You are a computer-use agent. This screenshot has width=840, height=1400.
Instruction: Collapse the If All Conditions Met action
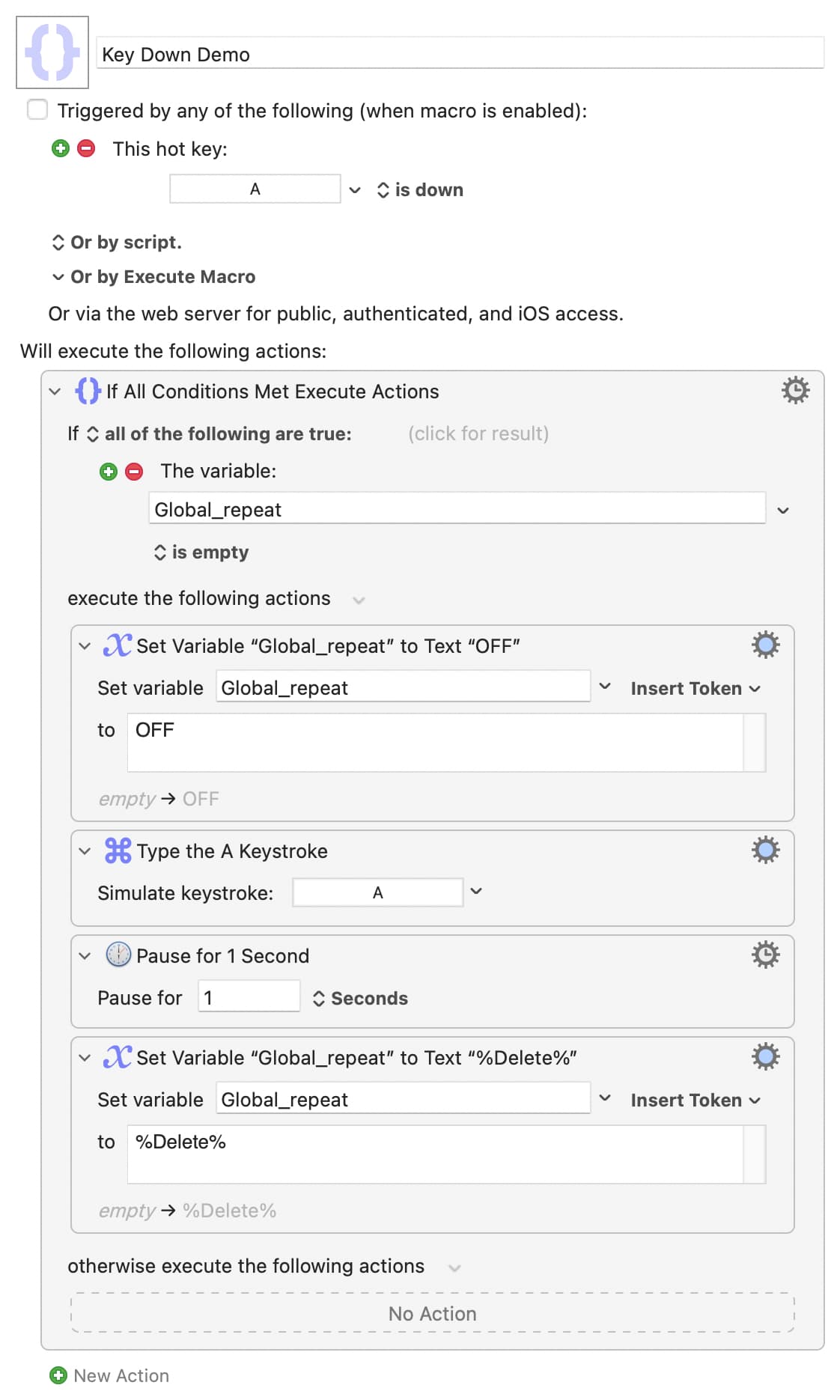(55, 391)
